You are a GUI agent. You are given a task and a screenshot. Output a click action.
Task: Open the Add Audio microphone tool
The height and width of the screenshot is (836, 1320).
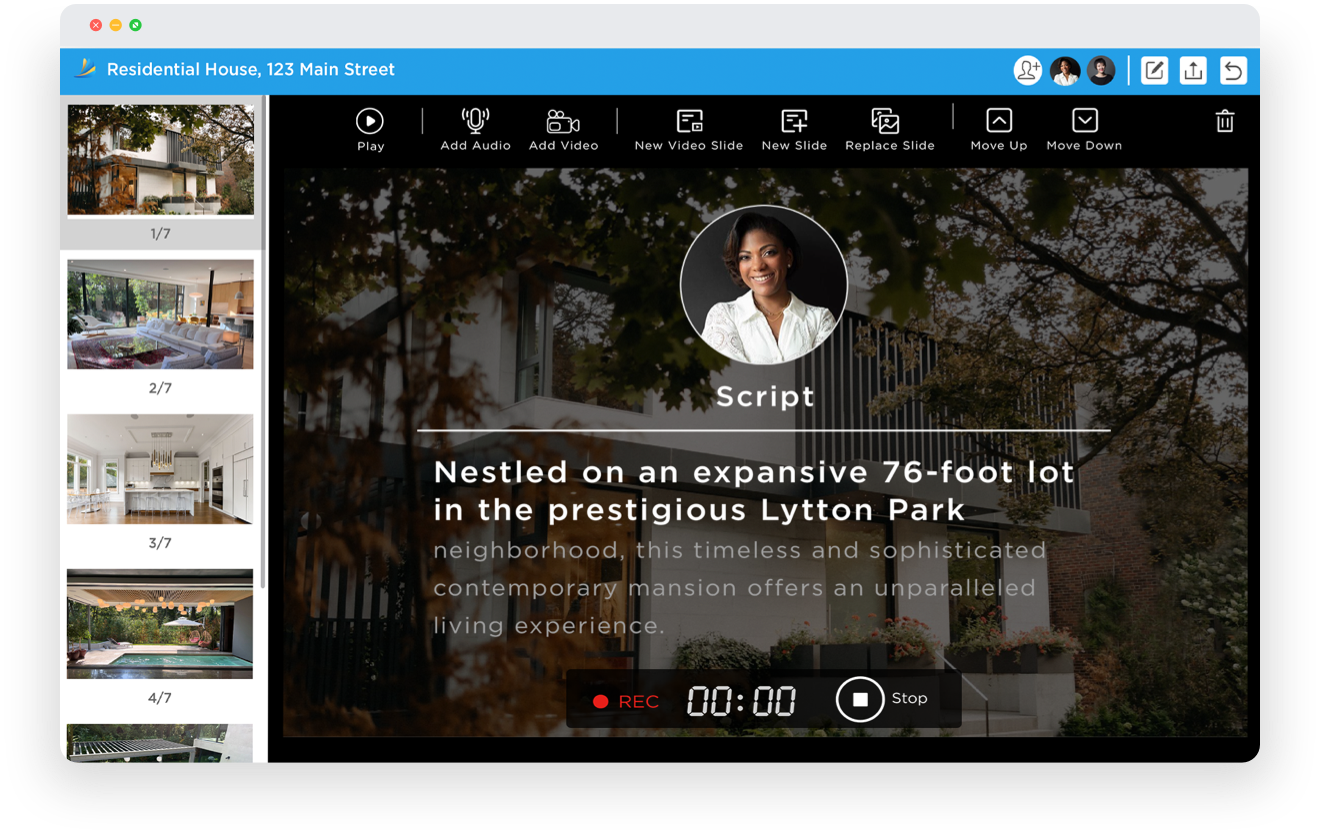(x=475, y=130)
